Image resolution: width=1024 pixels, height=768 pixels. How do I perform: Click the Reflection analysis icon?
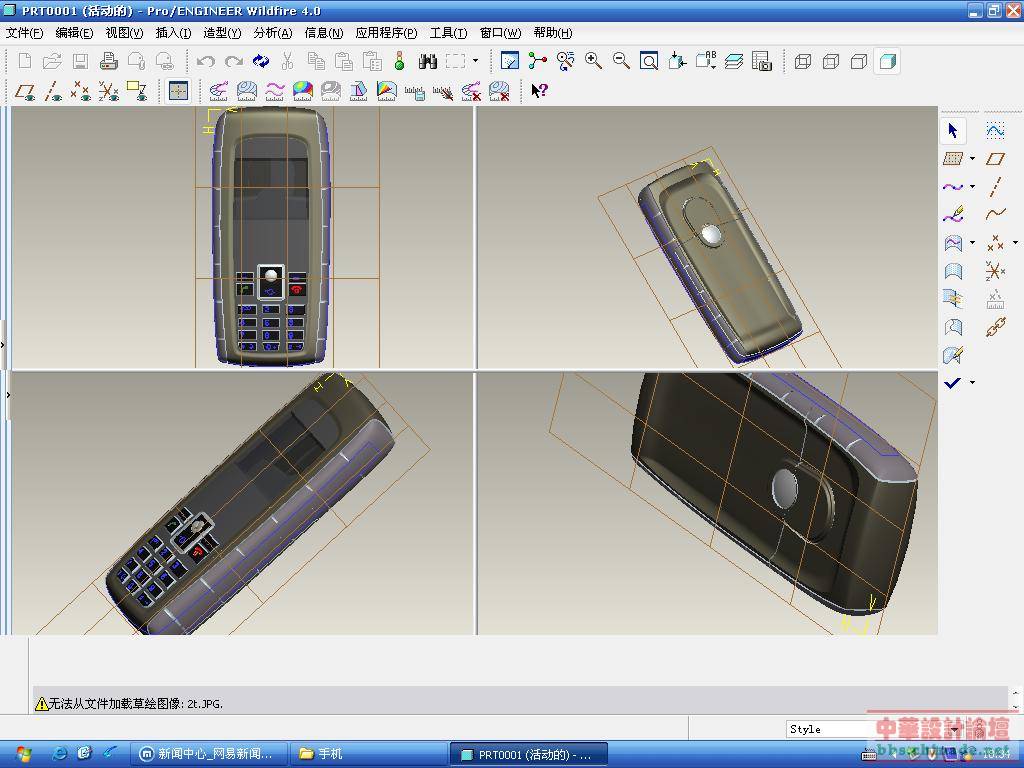point(330,91)
